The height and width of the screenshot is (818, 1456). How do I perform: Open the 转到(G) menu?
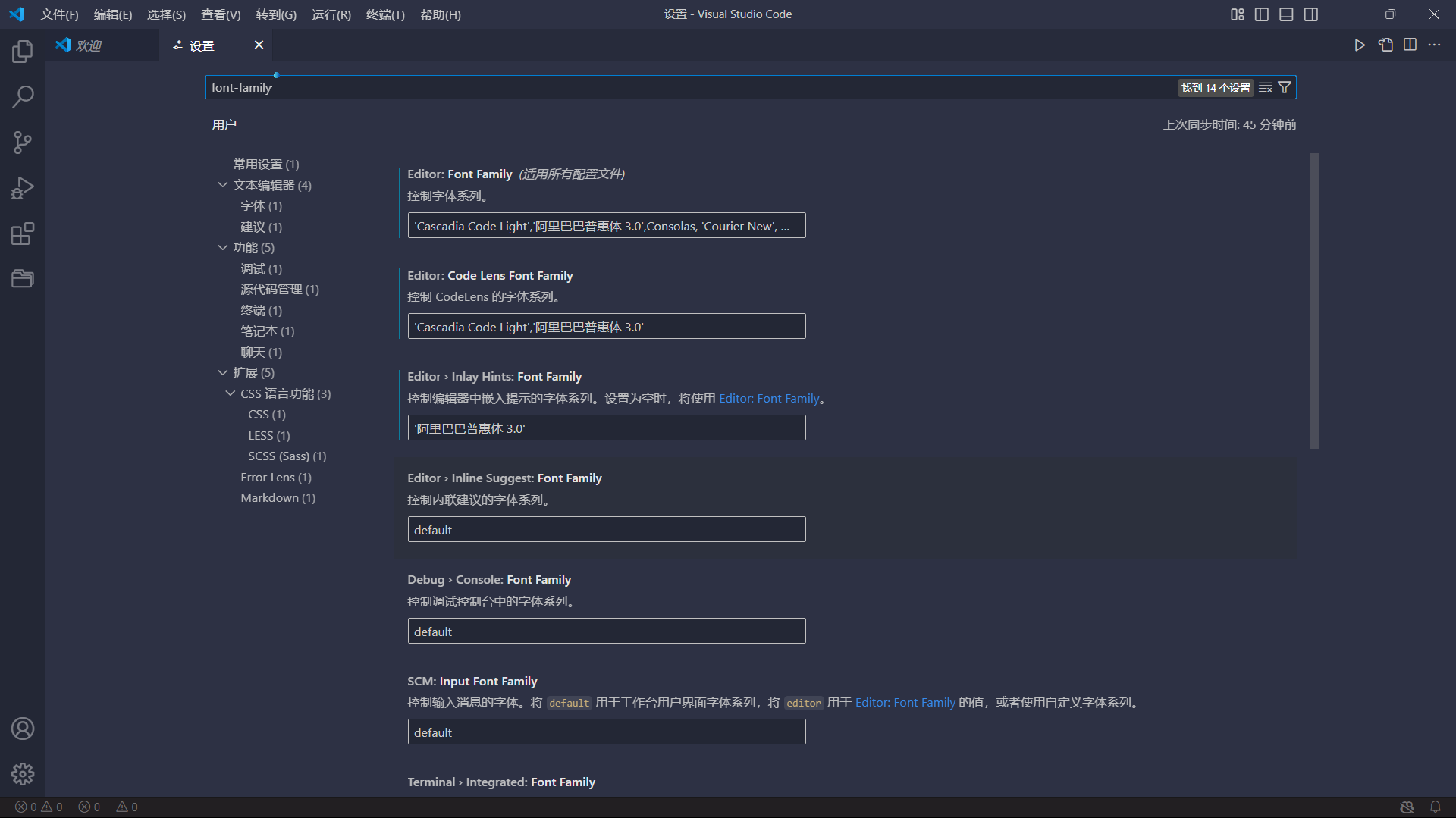pyautogui.click(x=276, y=14)
